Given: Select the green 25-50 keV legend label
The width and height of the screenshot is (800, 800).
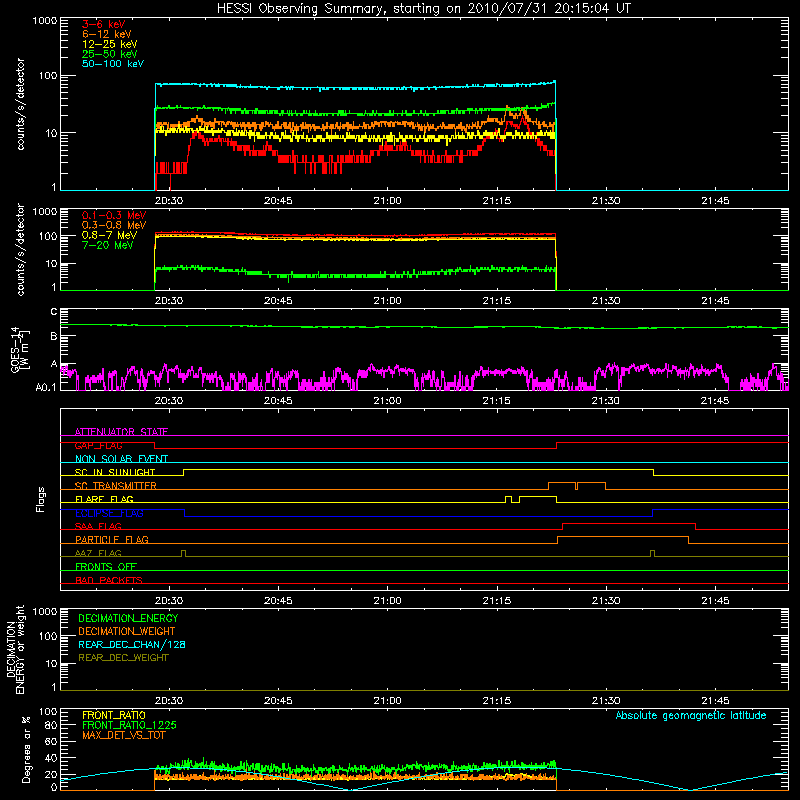Looking at the screenshot, I should tap(110, 54).
